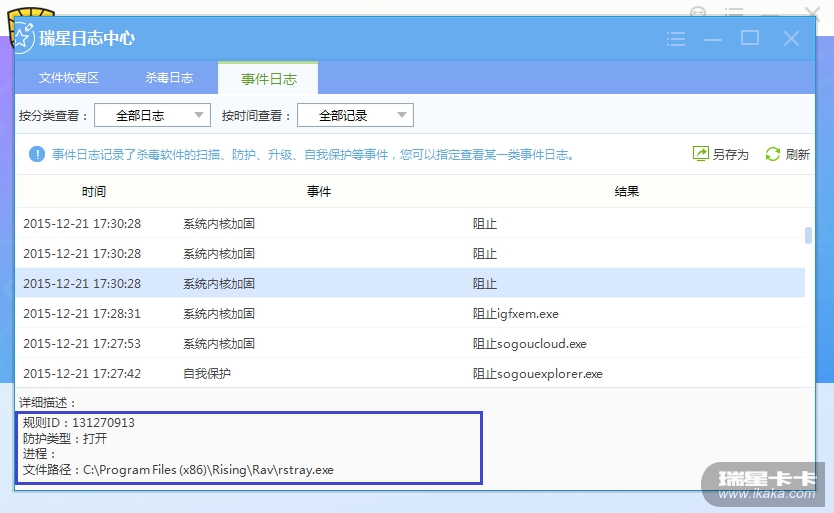
Task: Click the 另存为 export icon
Action: pyautogui.click(x=700, y=154)
